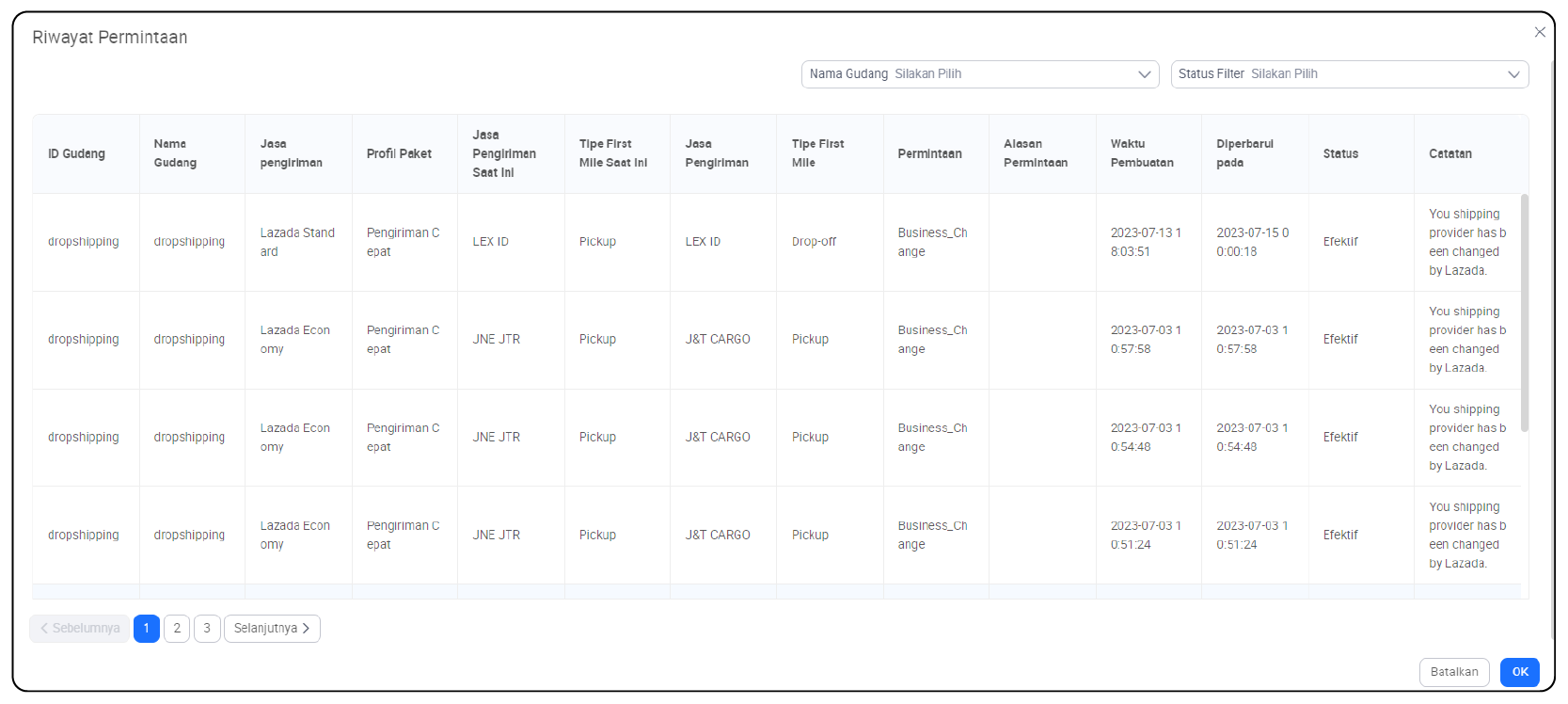The width and height of the screenshot is (1568, 704).
Task: Click the Drop-off cell in first row
Action: [x=815, y=242]
